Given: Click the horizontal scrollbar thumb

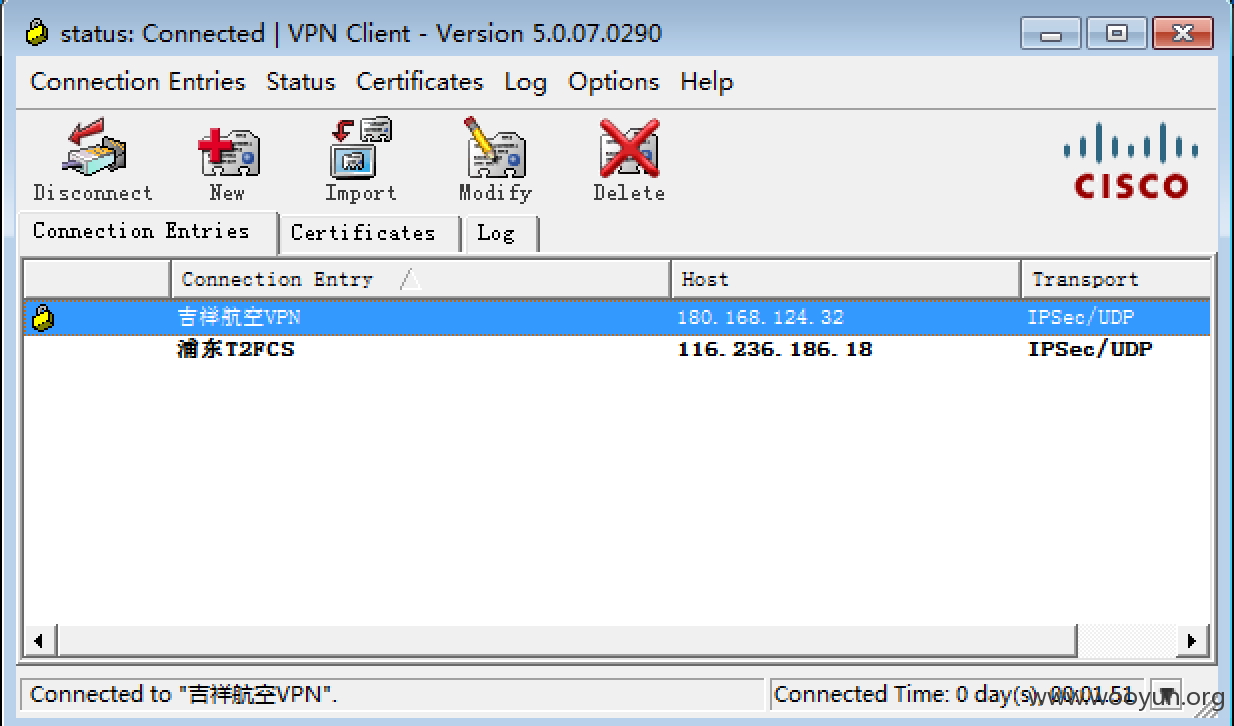Looking at the screenshot, I should point(567,640).
